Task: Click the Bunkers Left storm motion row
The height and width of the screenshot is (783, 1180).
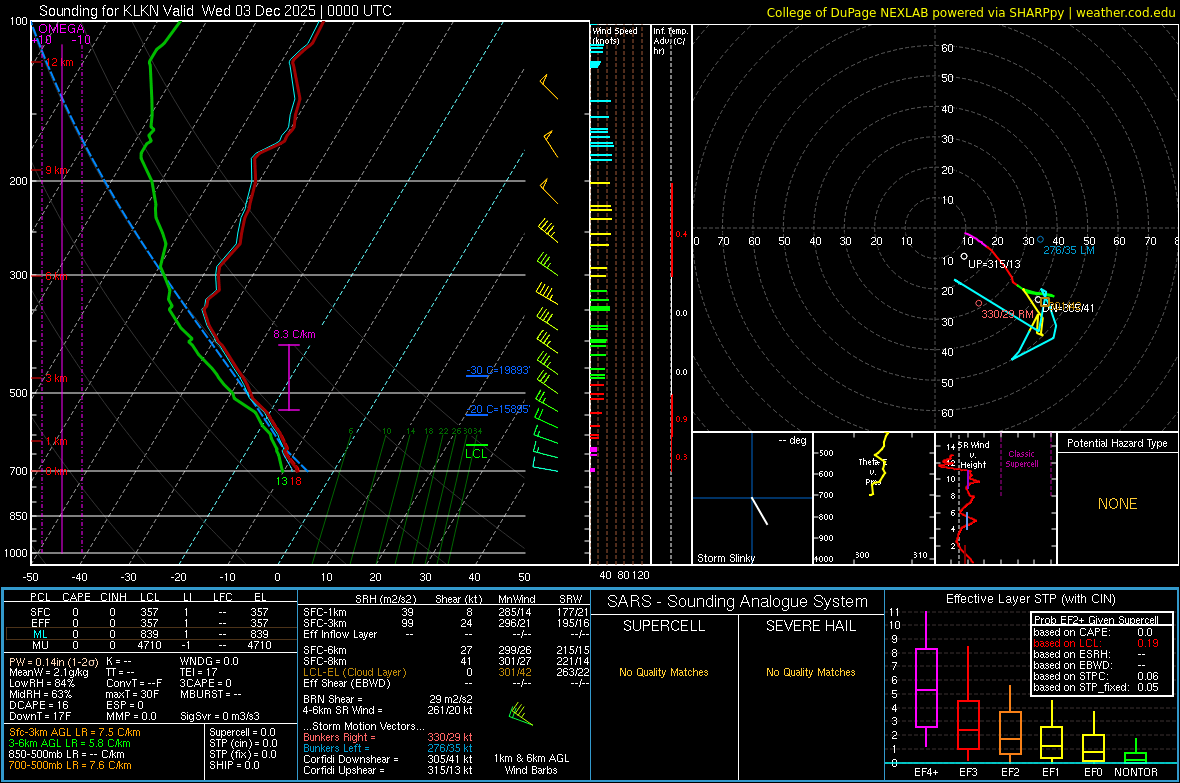Action: (x=388, y=748)
